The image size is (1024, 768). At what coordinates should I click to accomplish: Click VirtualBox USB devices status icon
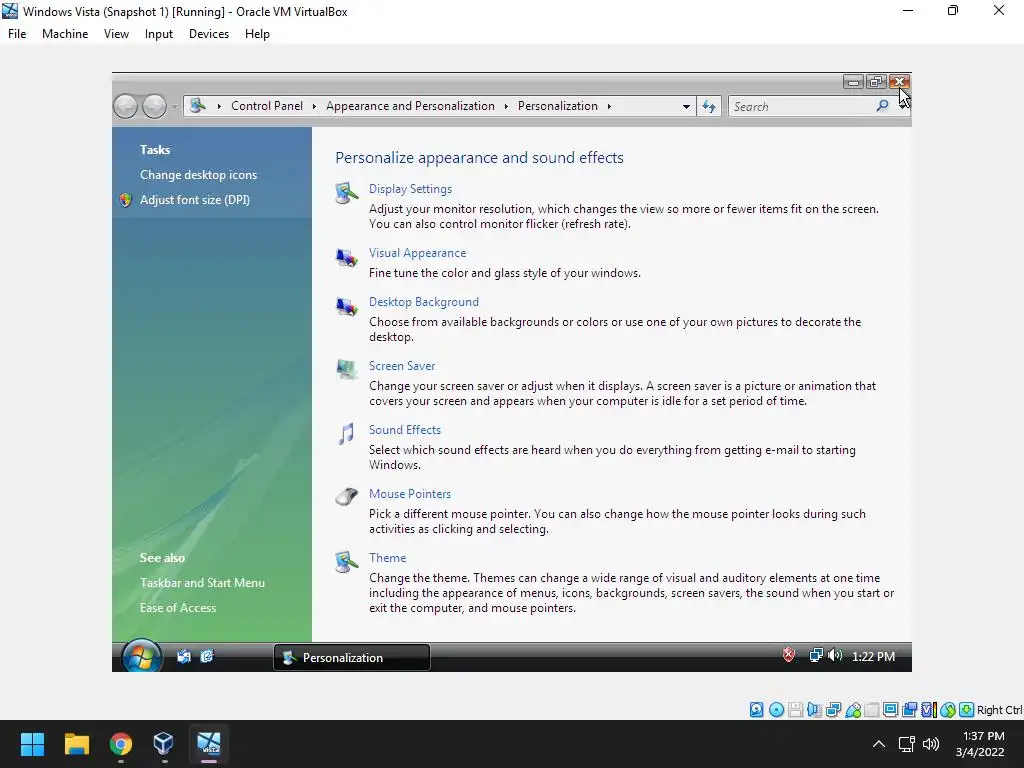point(852,710)
